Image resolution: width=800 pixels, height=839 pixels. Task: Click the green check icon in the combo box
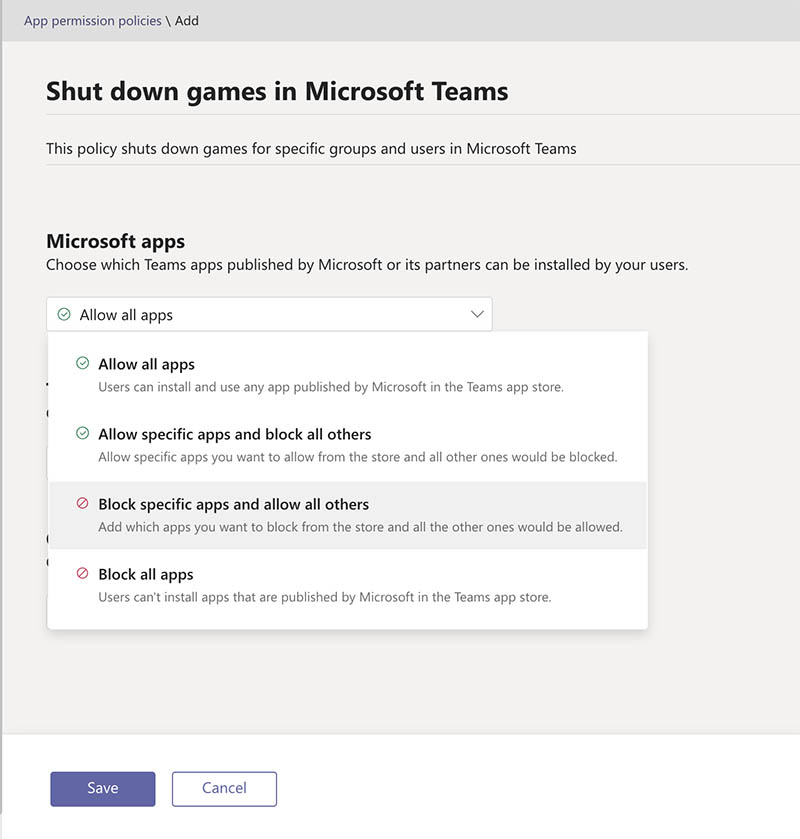(x=64, y=314)
